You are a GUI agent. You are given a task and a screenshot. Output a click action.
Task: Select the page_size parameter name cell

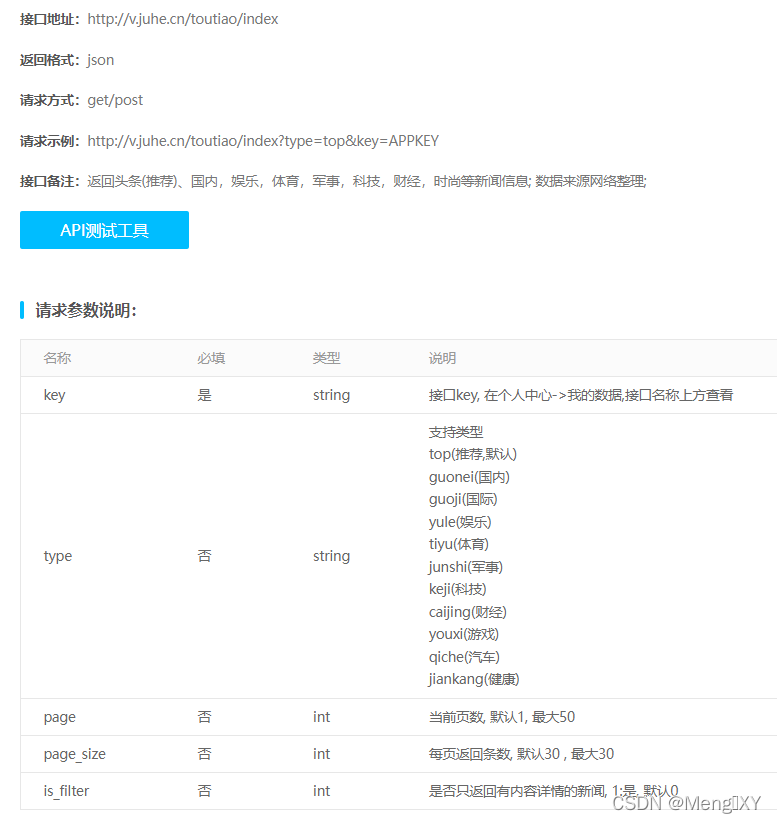[75, 754]
